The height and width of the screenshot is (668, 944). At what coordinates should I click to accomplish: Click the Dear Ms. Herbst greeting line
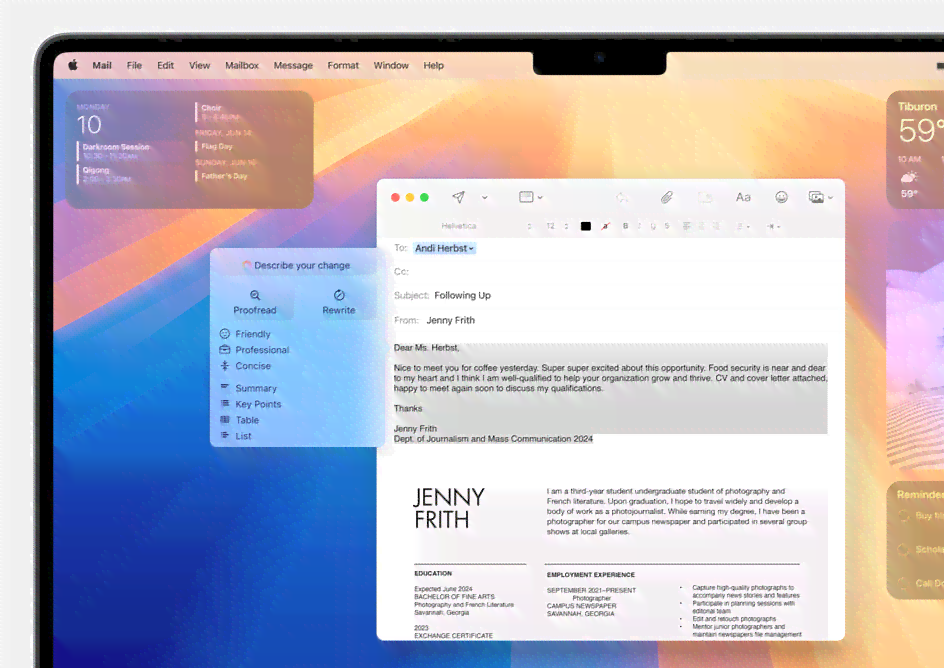[427, 347]
